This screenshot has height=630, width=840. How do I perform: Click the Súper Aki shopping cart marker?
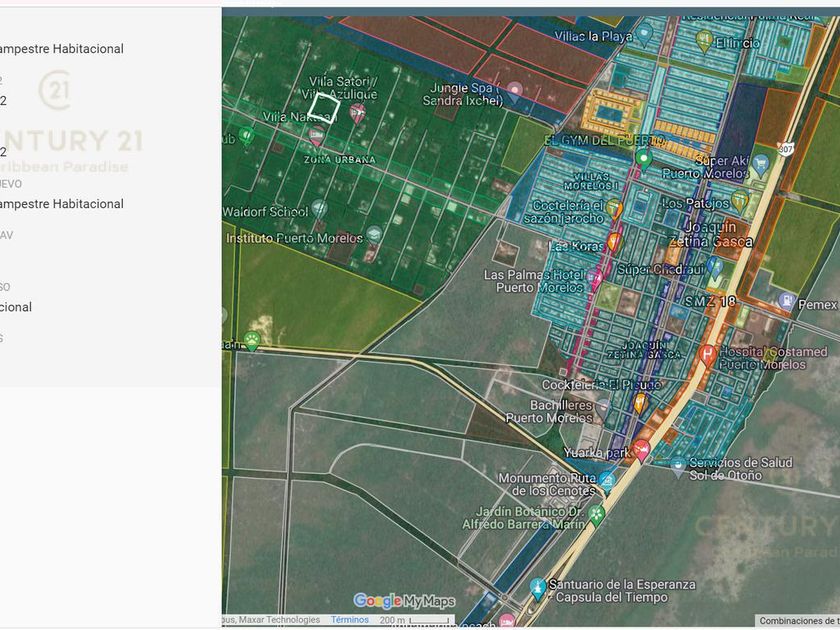tap(760, 165)
